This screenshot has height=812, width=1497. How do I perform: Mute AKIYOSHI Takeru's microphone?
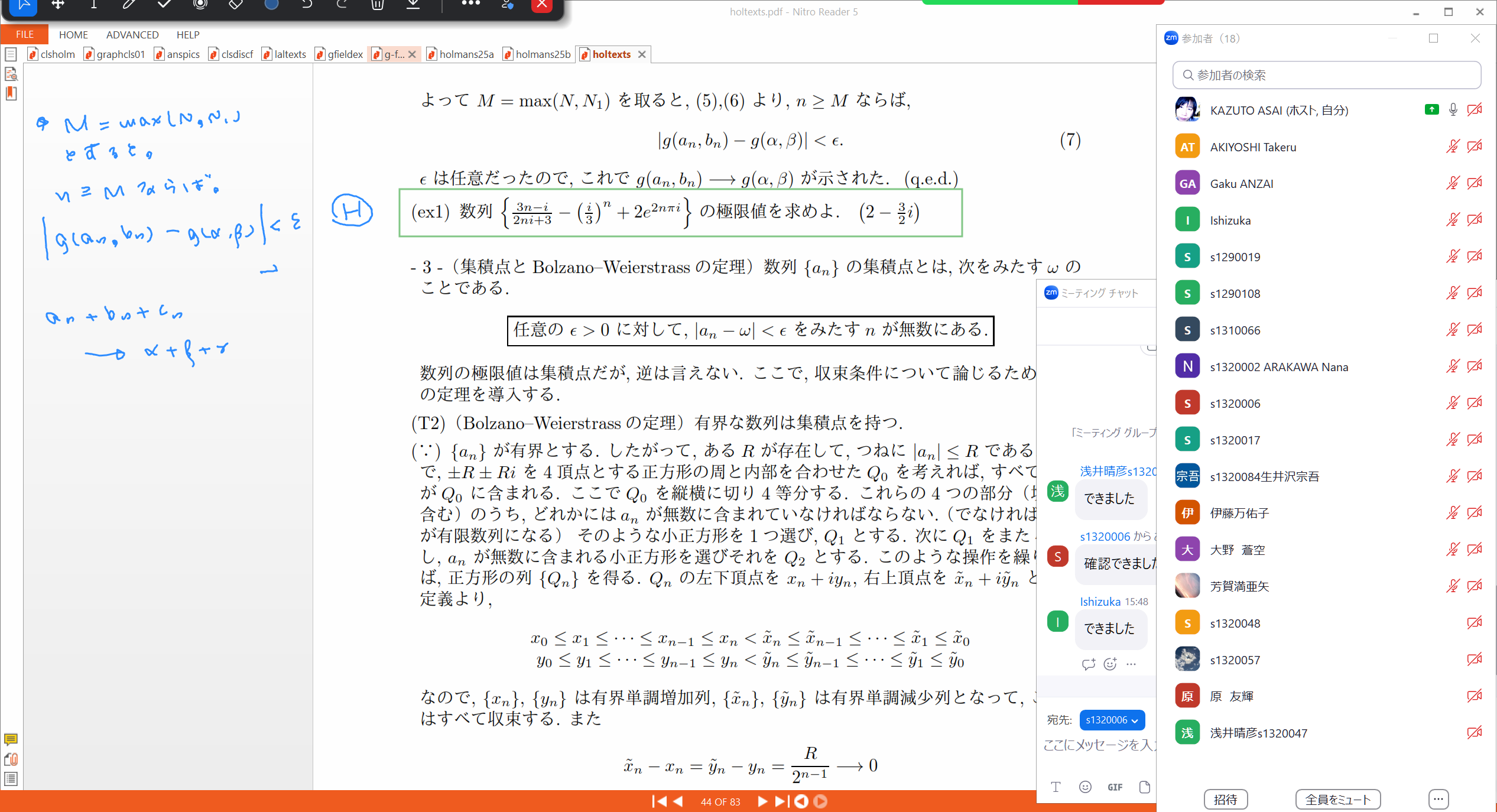[x=1452, y=147]
